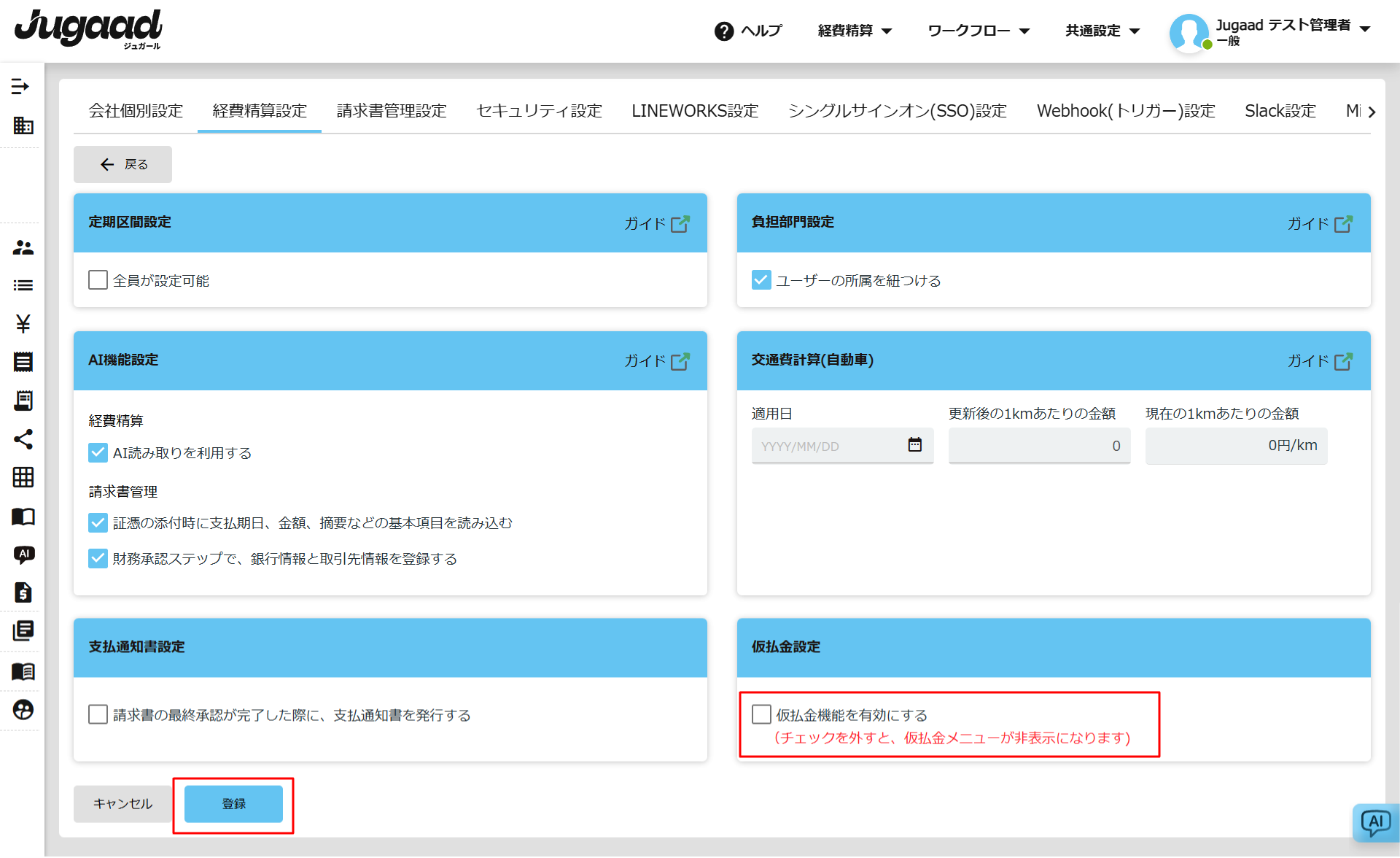Expand the 共通設定 dropdown menu
Image resolution: width=1400 pixels, height=858 pixels.
pyautogui.click(x=1102, y=31)
